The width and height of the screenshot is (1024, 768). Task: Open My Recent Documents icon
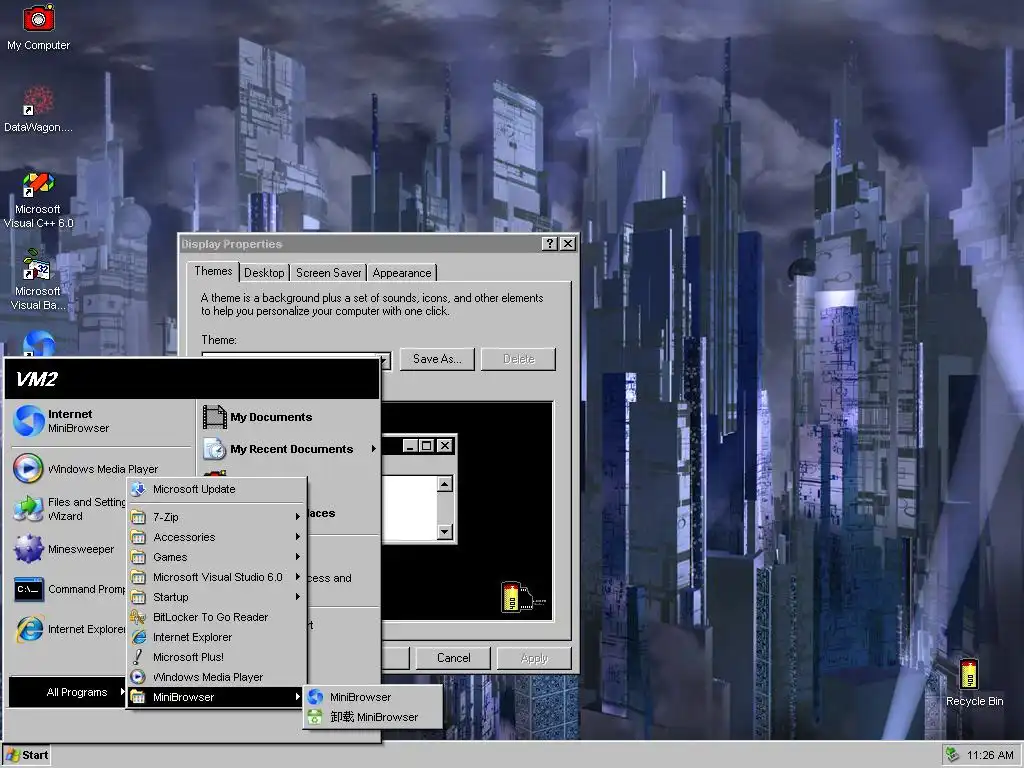(x=215, y=449)
